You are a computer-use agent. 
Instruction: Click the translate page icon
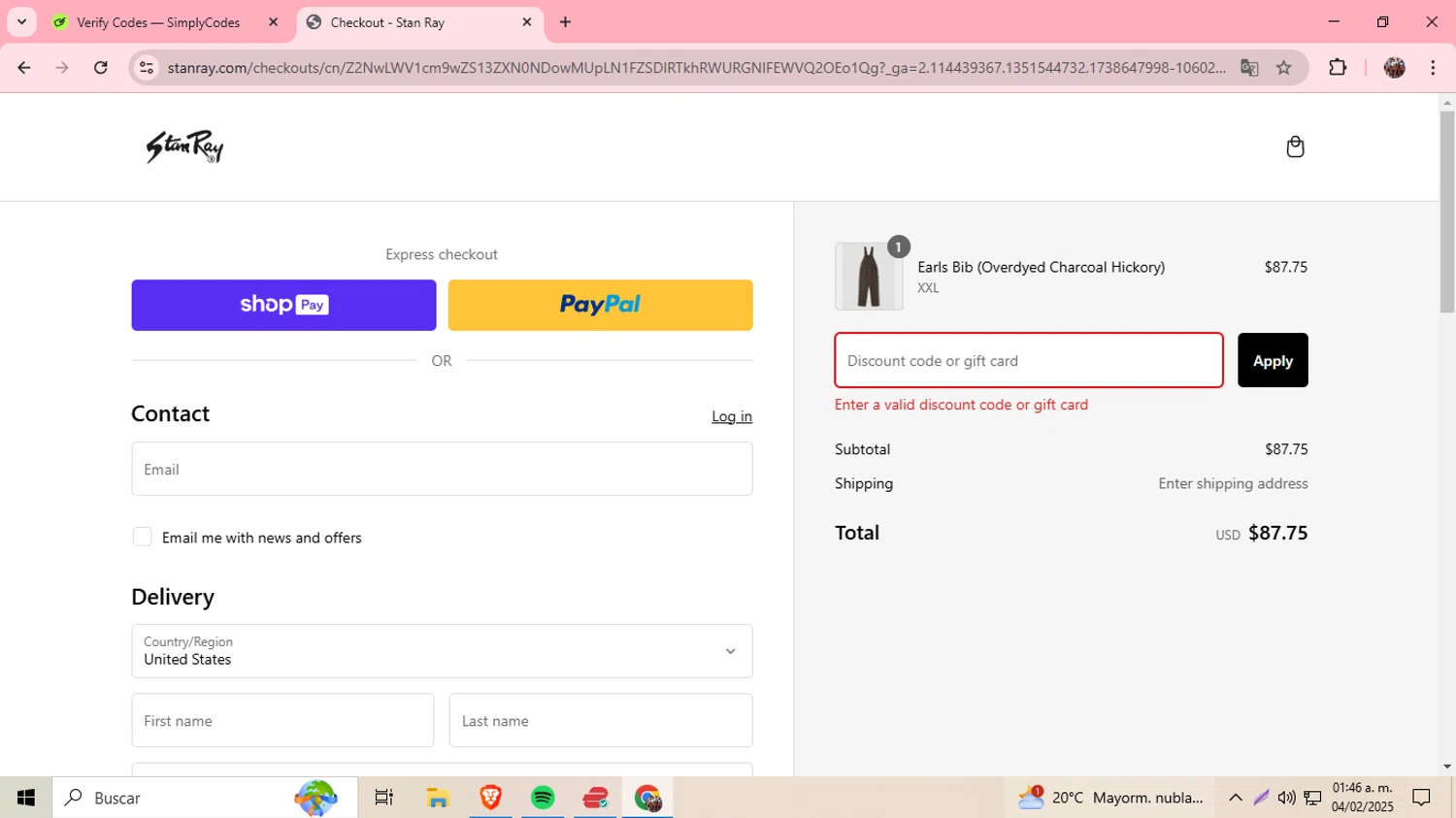[1249, 68]
